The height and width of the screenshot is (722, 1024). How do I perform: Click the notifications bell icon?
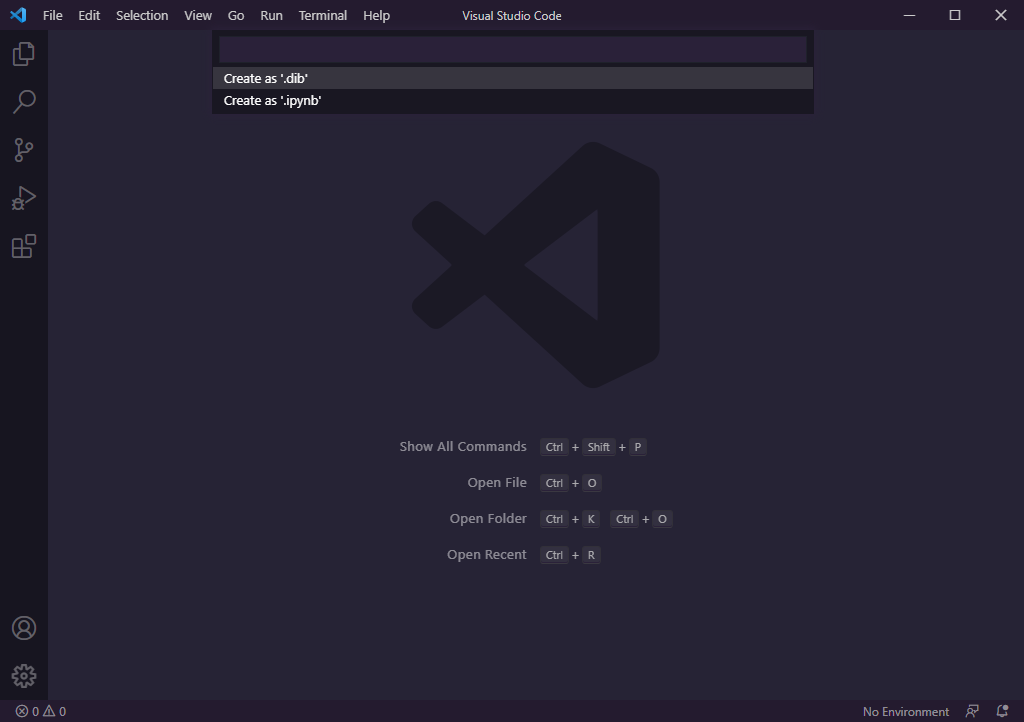[x=1002, y=711]
